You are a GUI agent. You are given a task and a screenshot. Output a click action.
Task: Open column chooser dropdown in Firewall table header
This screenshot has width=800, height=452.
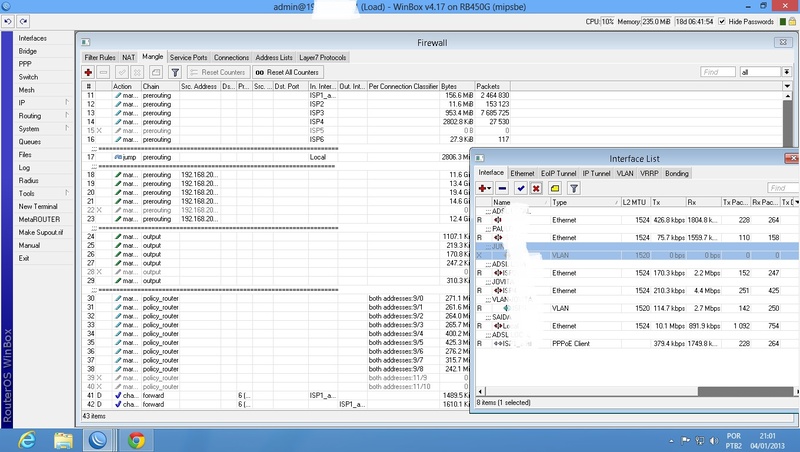(787, 86)
